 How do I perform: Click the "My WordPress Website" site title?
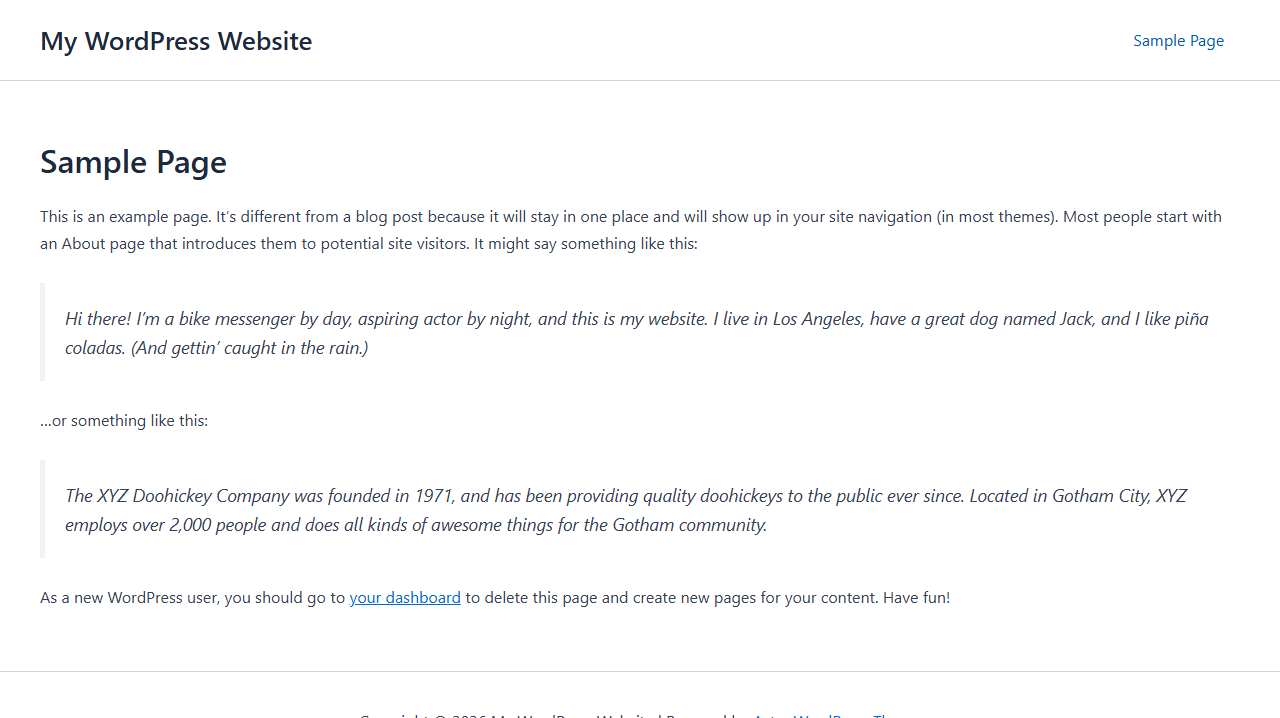point(175,41)
